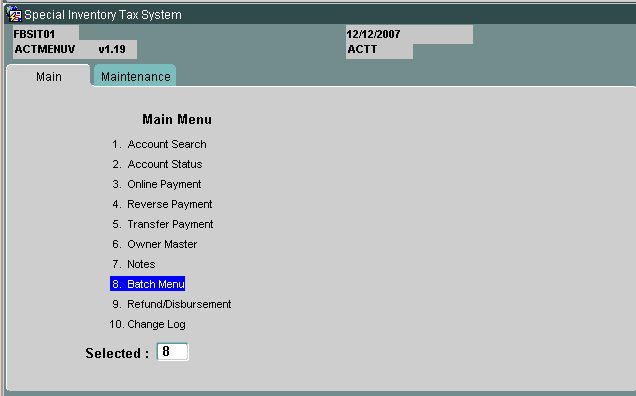This screenshot has width=636, height=396.
Task: Select Change Log menu entry
Action: 148,324
